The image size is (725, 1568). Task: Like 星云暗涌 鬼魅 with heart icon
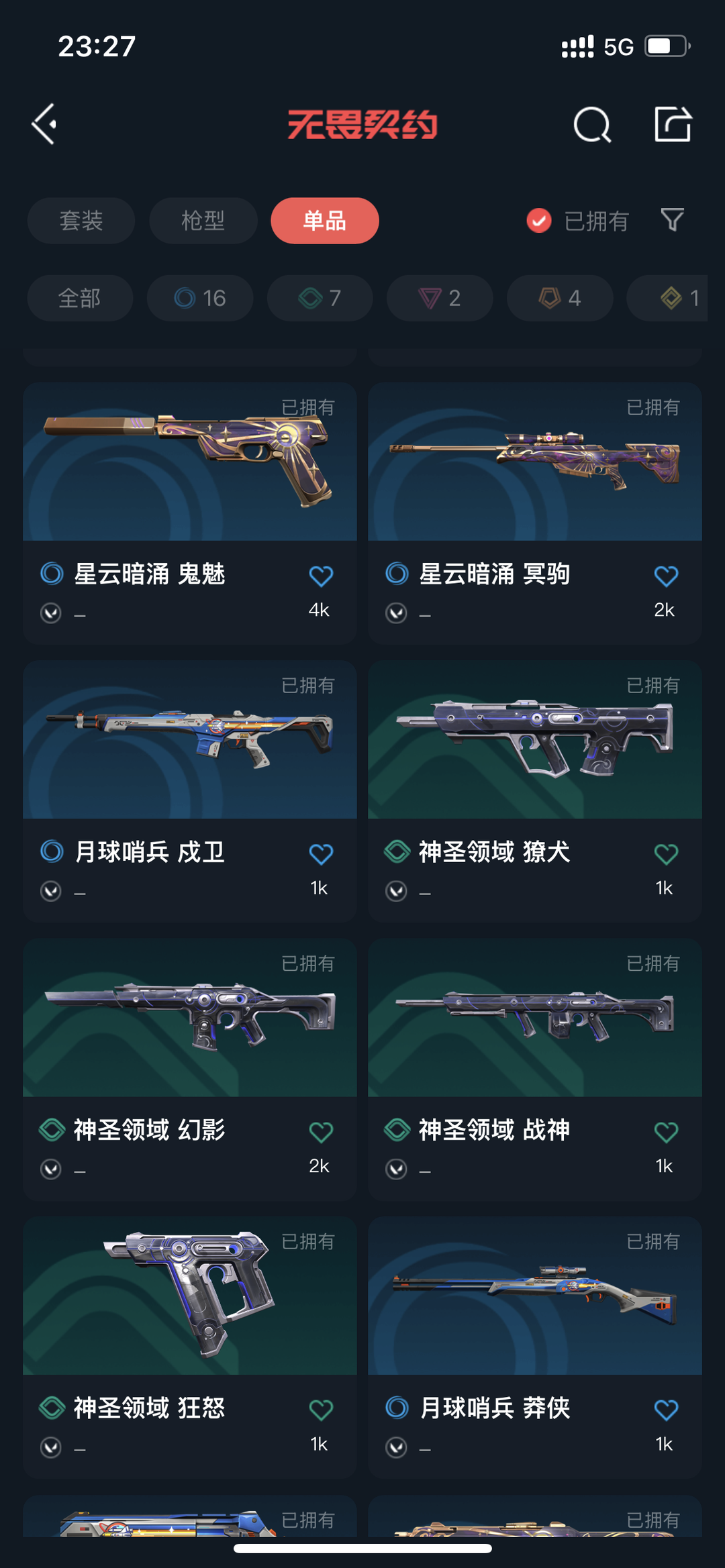click(321, 576)
